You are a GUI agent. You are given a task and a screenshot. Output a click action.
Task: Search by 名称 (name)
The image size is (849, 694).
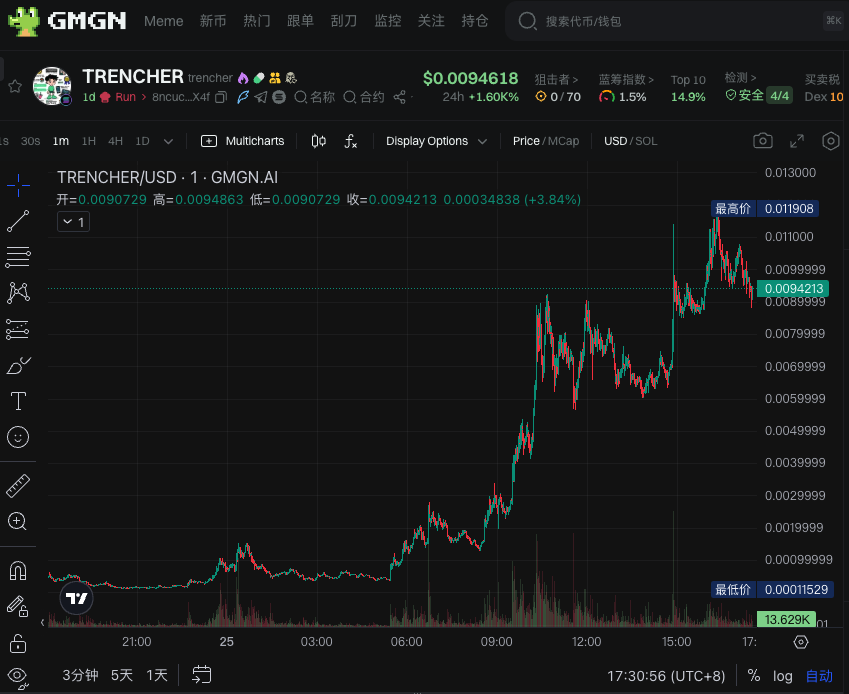315,97
